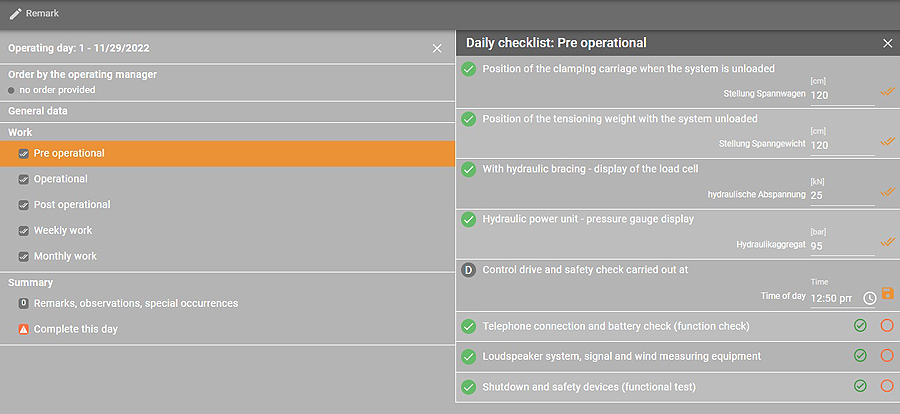Select the Operational work item
The width and height of the screenshot is (900, 414).
(x=60, y=179)
